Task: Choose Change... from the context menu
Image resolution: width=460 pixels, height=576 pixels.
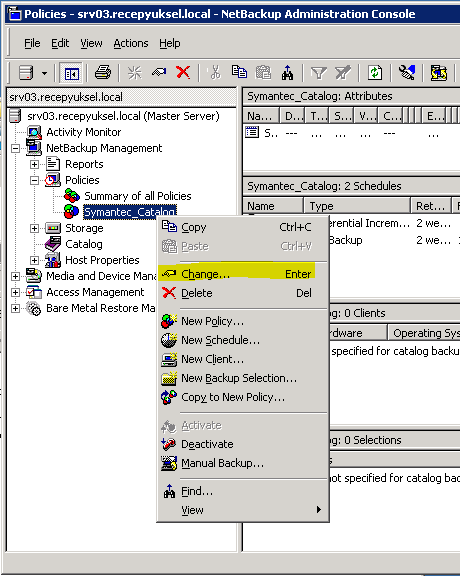Action: [242, 274]
